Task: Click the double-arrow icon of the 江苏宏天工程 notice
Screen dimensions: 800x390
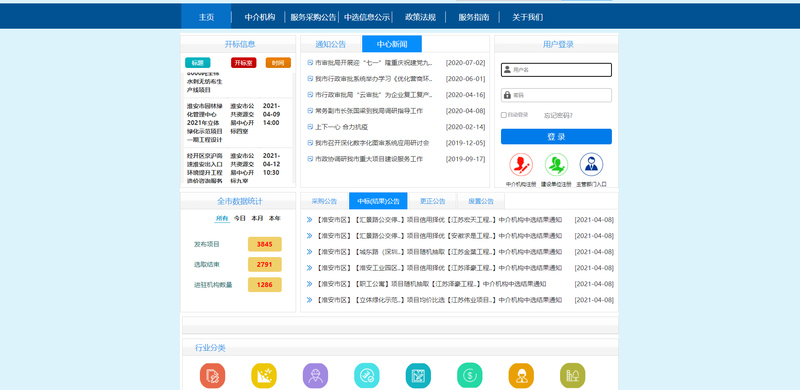Action: click(309, 220)
